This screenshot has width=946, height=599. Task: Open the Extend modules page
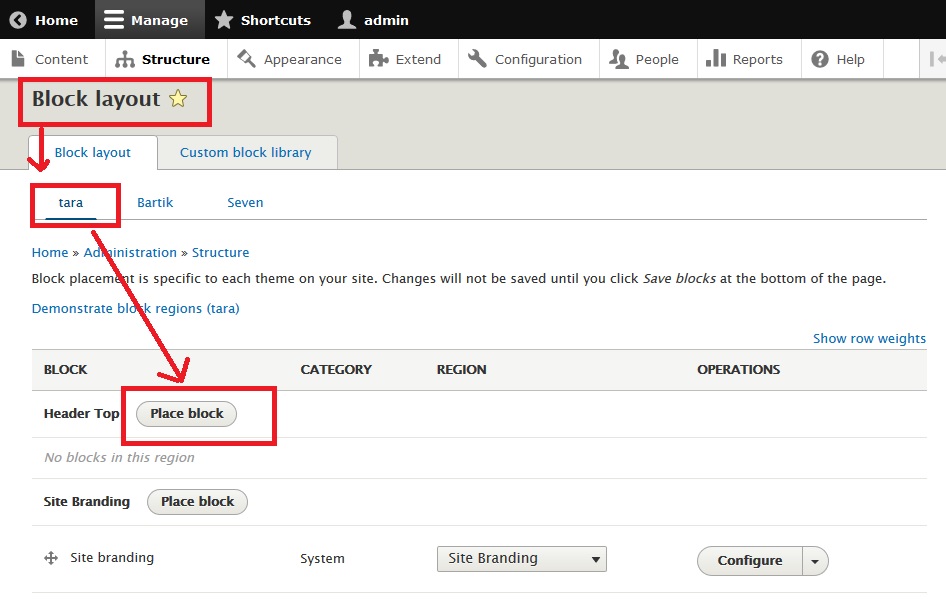405,59
